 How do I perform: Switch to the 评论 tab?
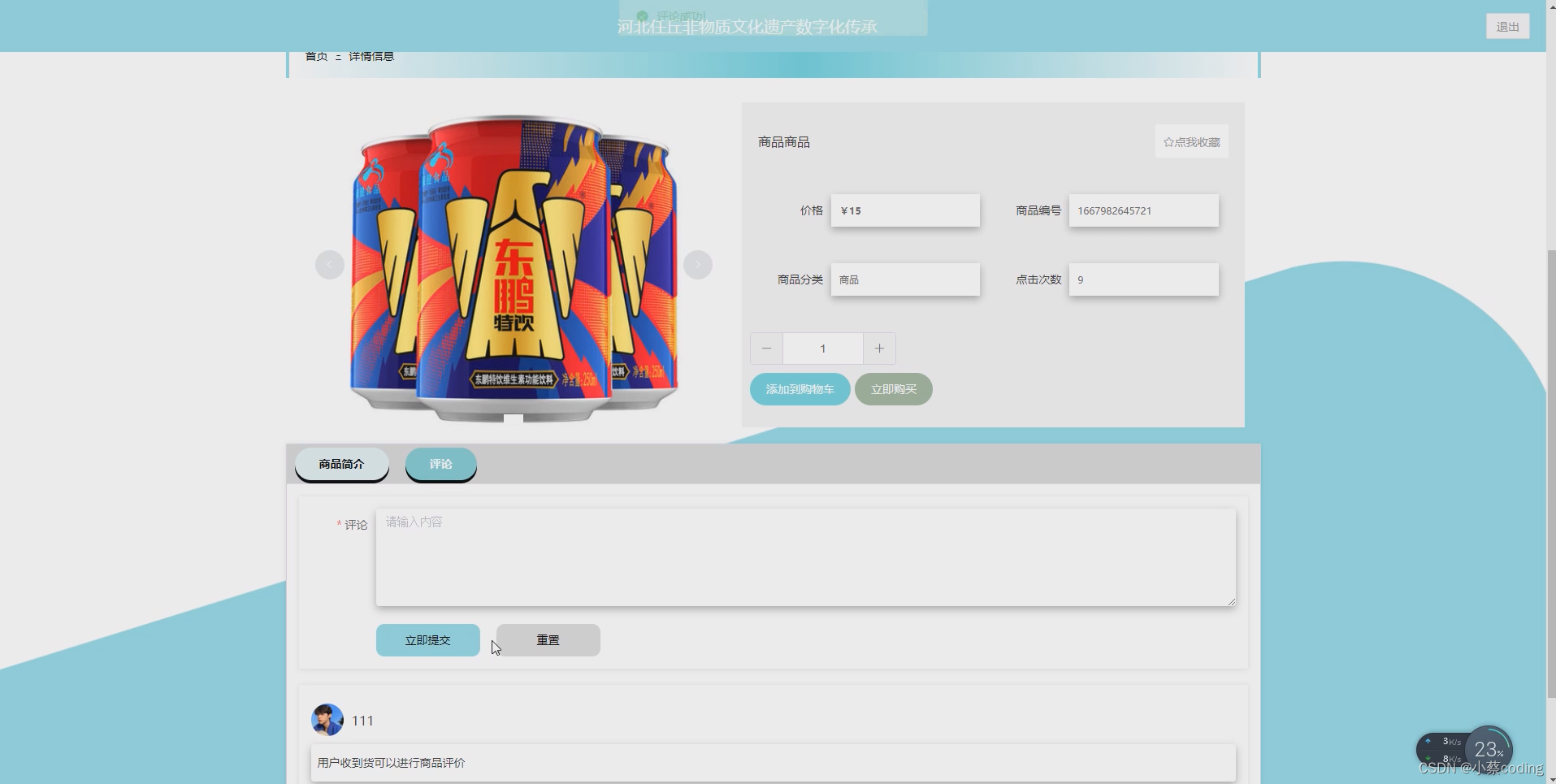click(x=441, y=464)
